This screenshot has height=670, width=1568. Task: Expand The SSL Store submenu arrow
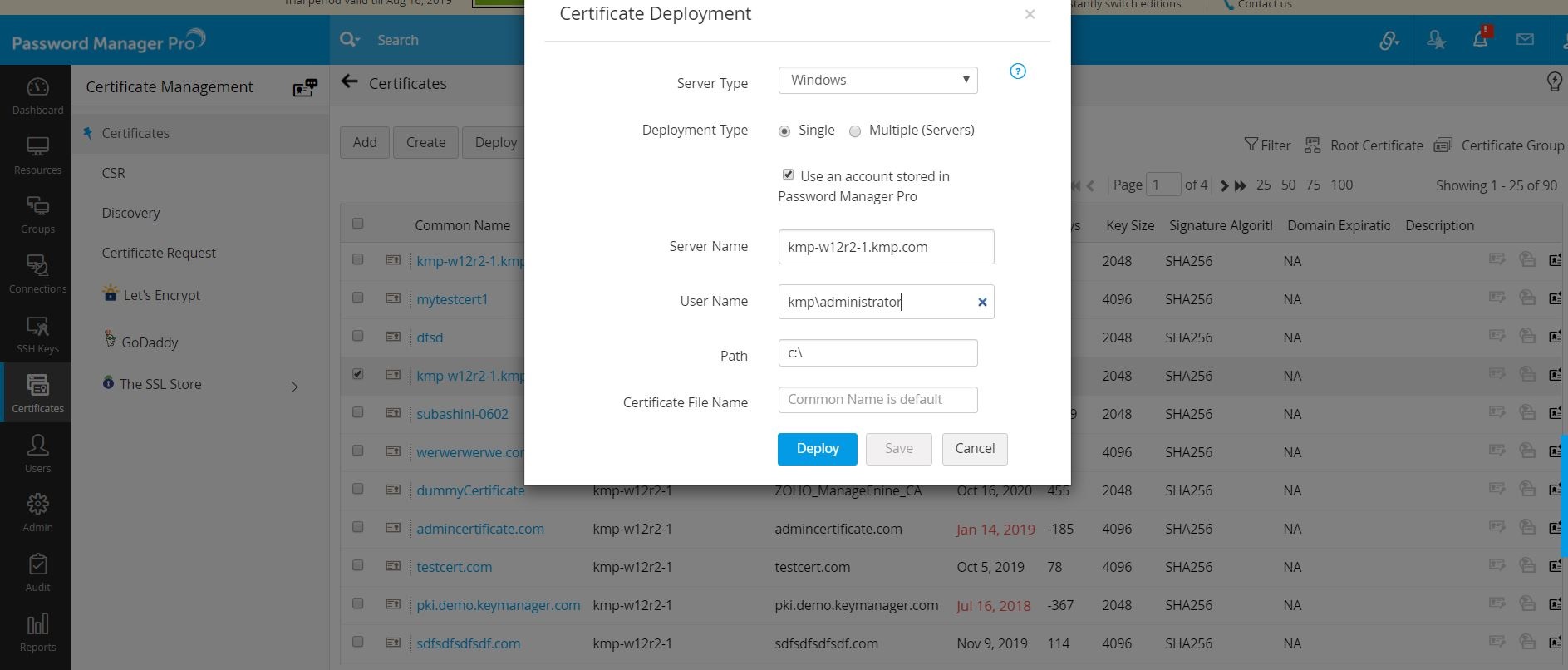pos(294,387)
